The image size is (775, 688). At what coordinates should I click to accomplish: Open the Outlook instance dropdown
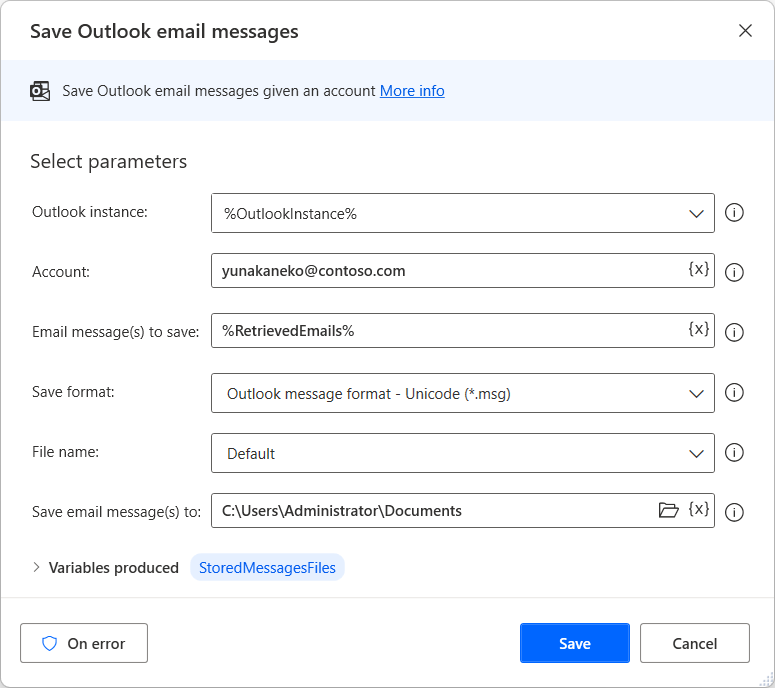click(462, 213)
